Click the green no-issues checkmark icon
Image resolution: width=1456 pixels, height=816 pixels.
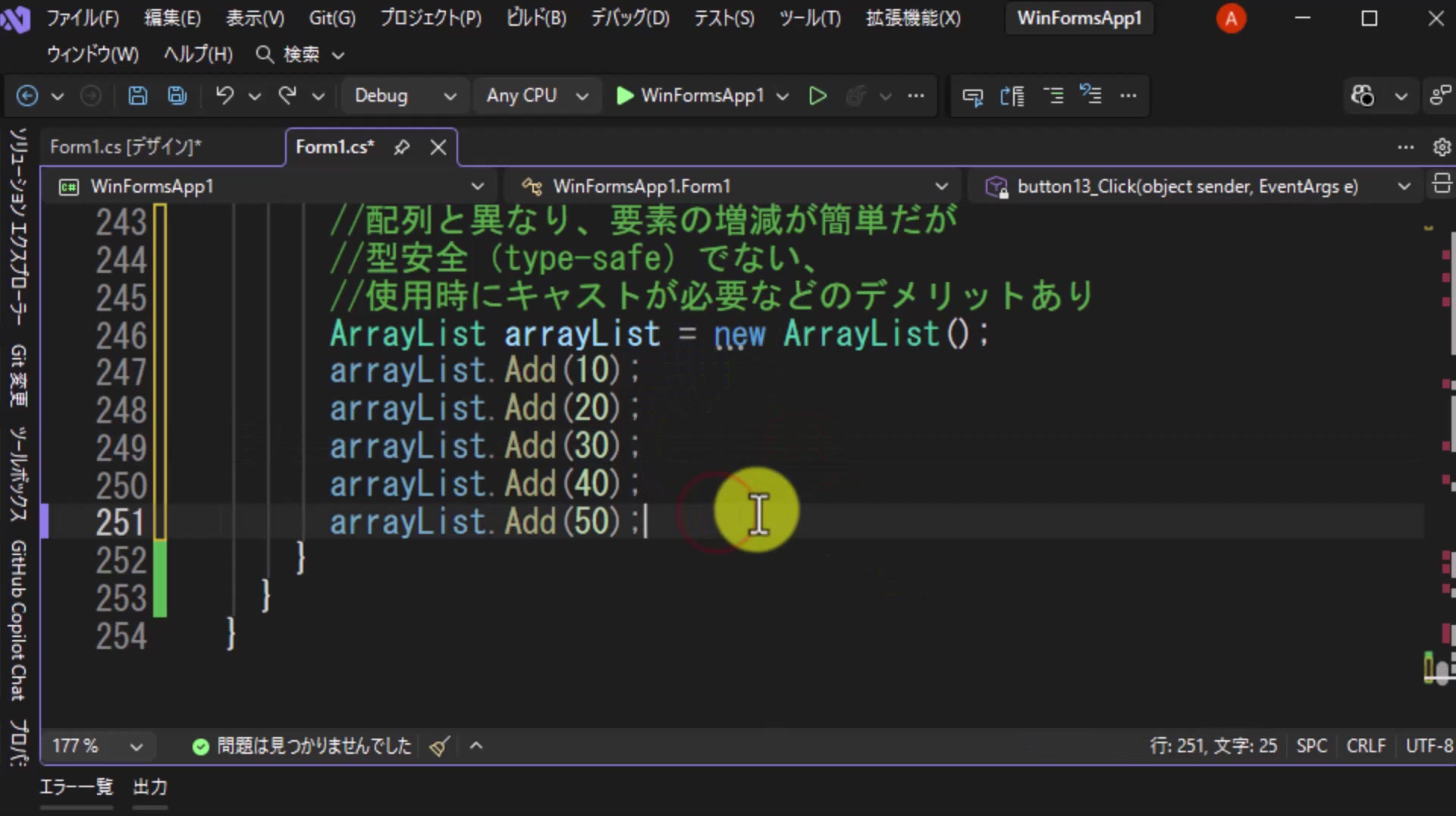pyautogui.click(x=201, y=747)
